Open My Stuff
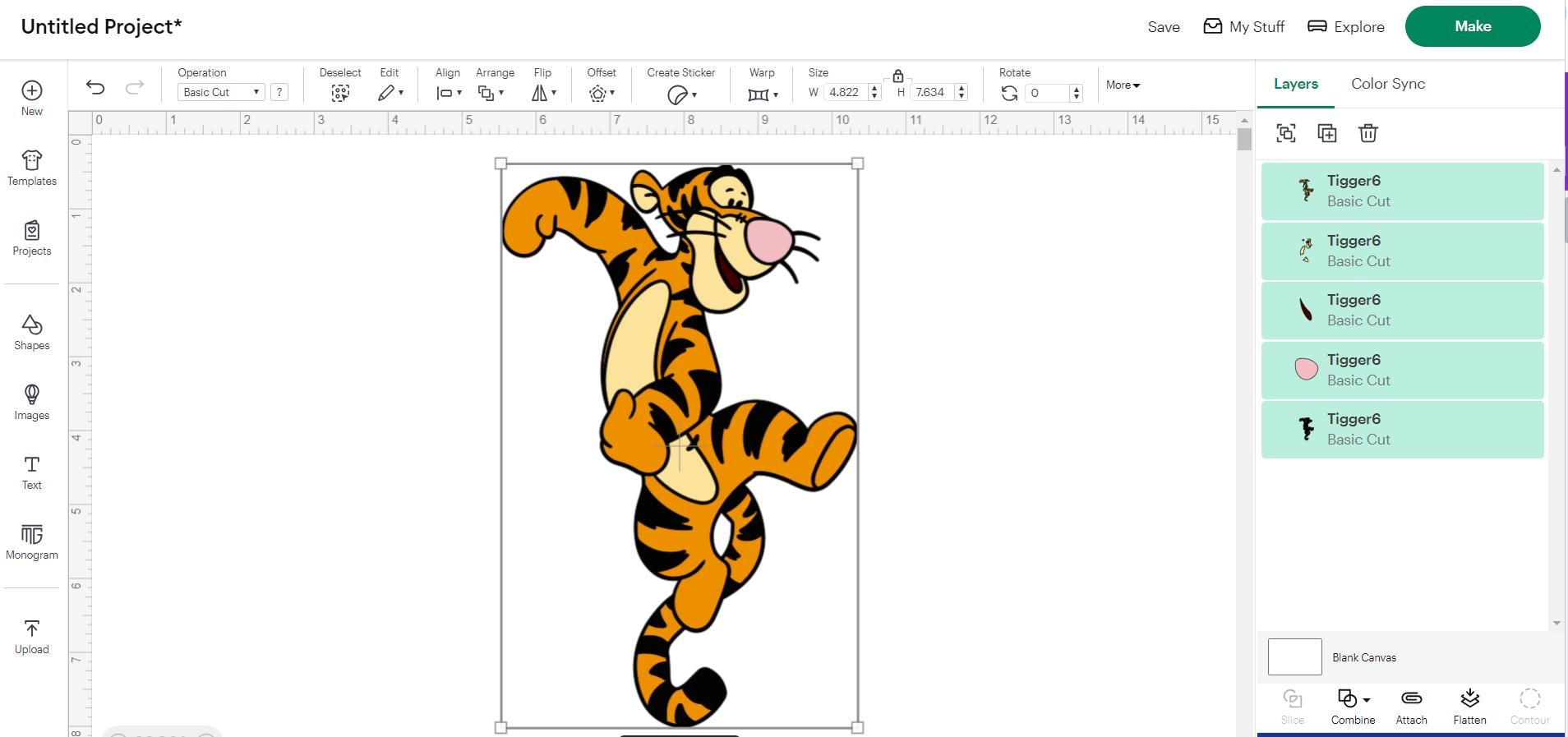 (1243, 26)
